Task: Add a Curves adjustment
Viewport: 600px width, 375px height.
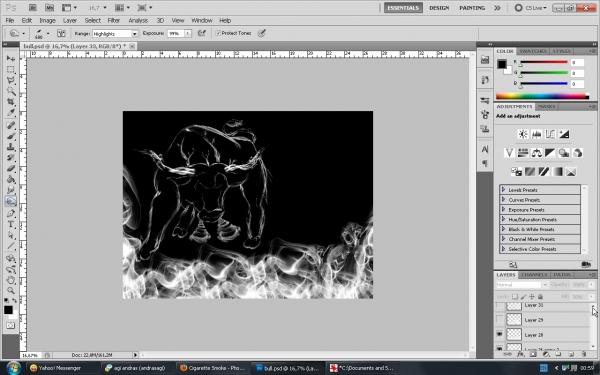Action: tap(550, 134)
